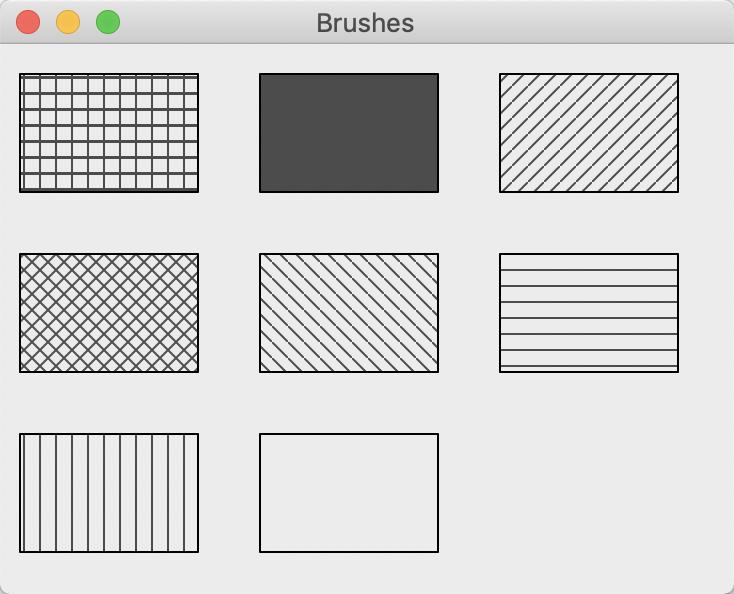The image size is (734, 594).
Task: Click the Brushes window title text
Action: point(365,23)
